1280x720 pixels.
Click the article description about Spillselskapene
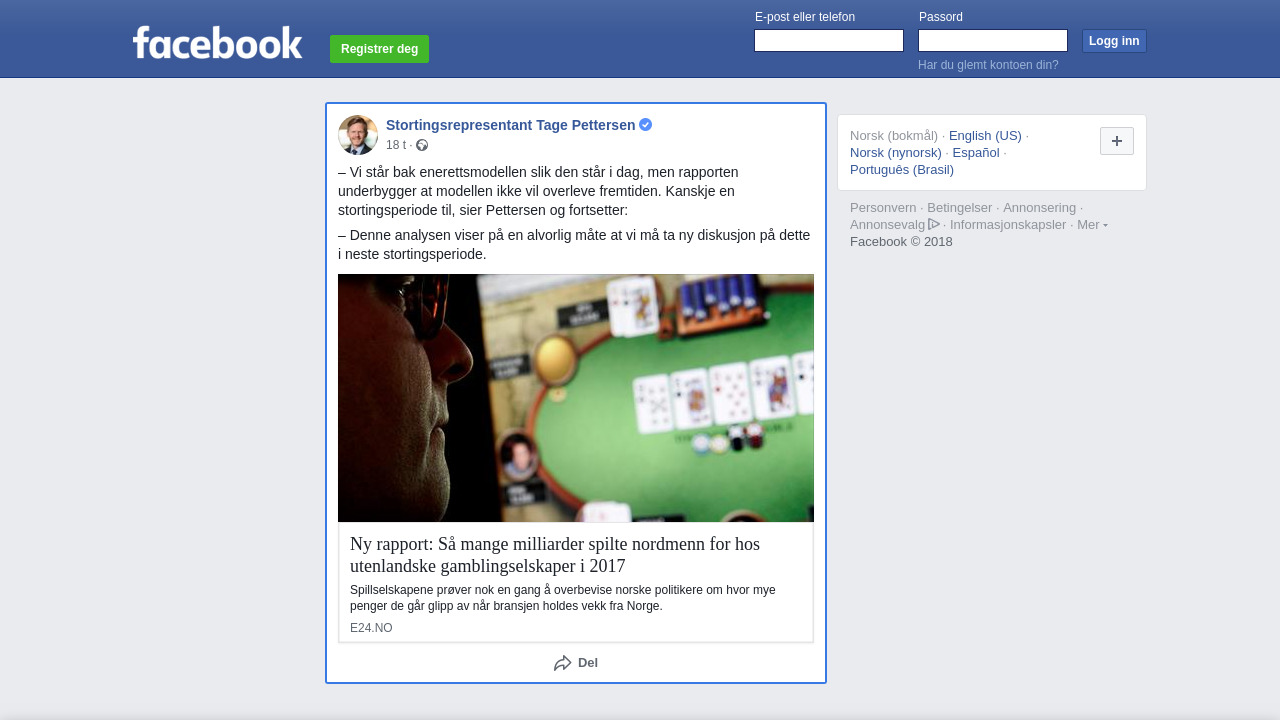pos(563,598)
